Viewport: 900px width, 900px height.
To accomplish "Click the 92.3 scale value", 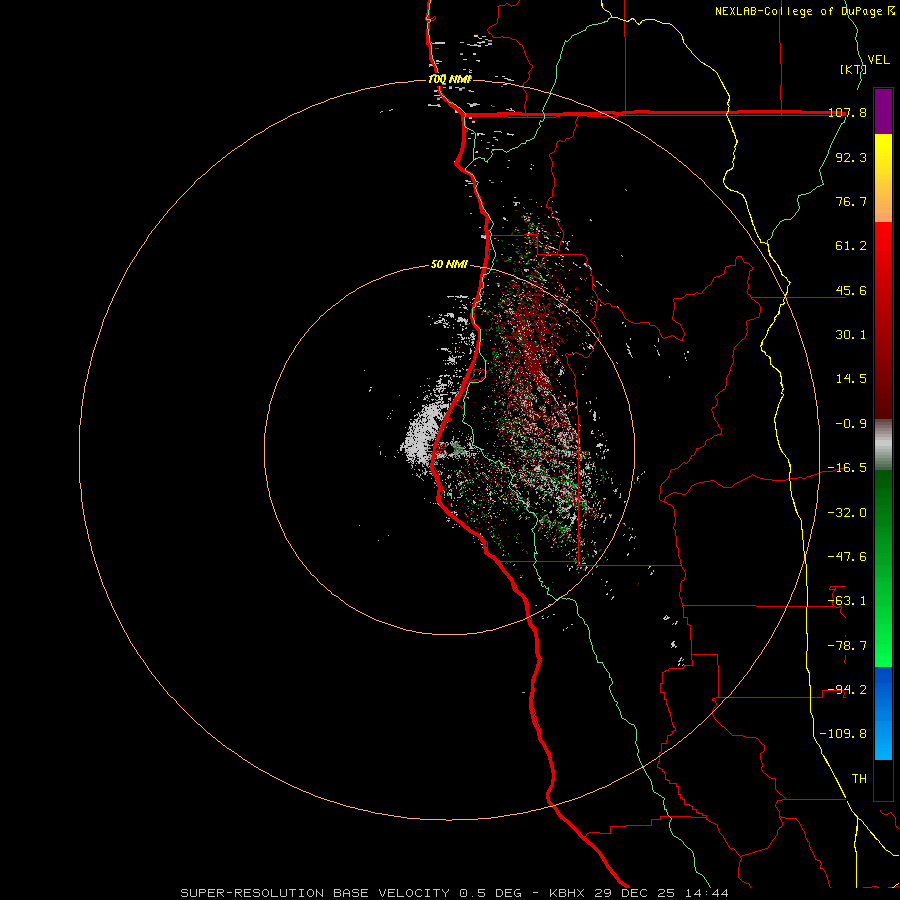I will point(851,157).
